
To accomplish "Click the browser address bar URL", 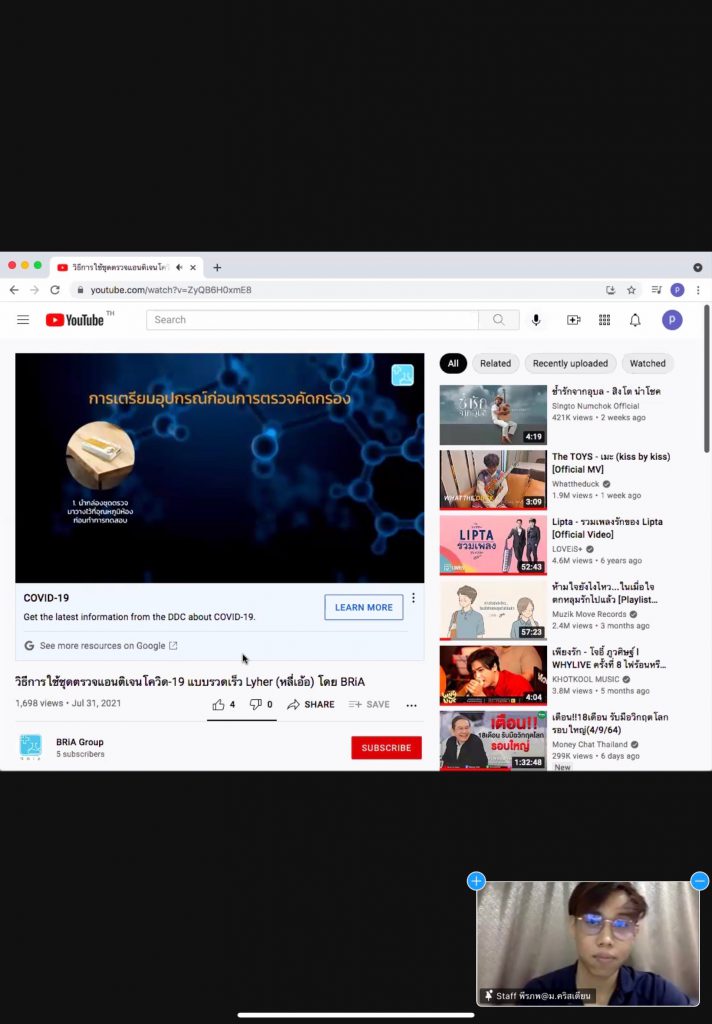I will (171, 289).
